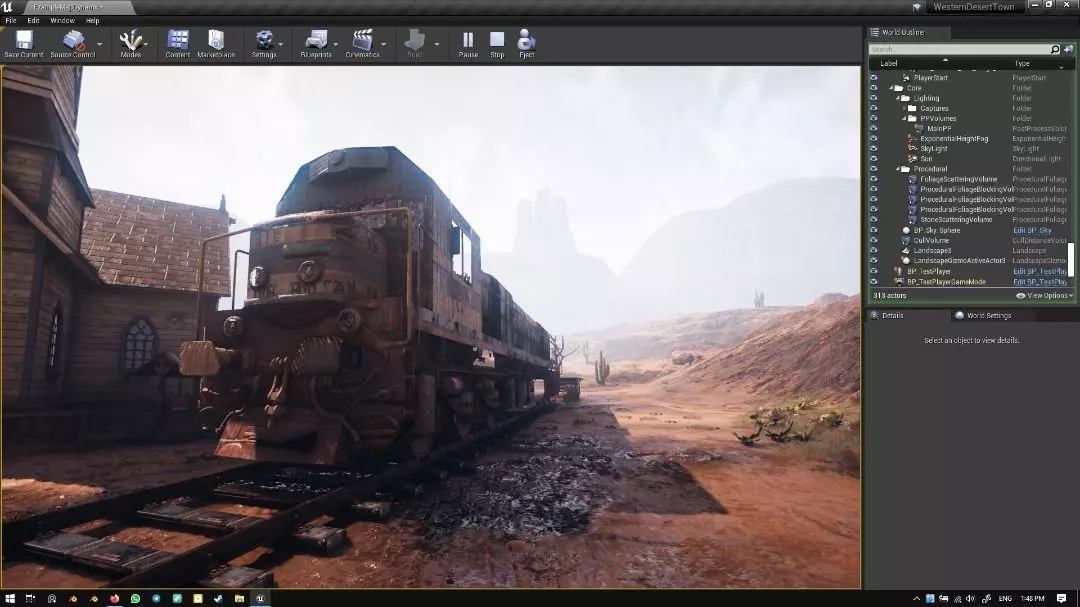Viewport: 1080px width, 607px height.
Task: Click the World Outliner vertical scrollbar
Action: pyautogui.click(x=1070, y=258)
